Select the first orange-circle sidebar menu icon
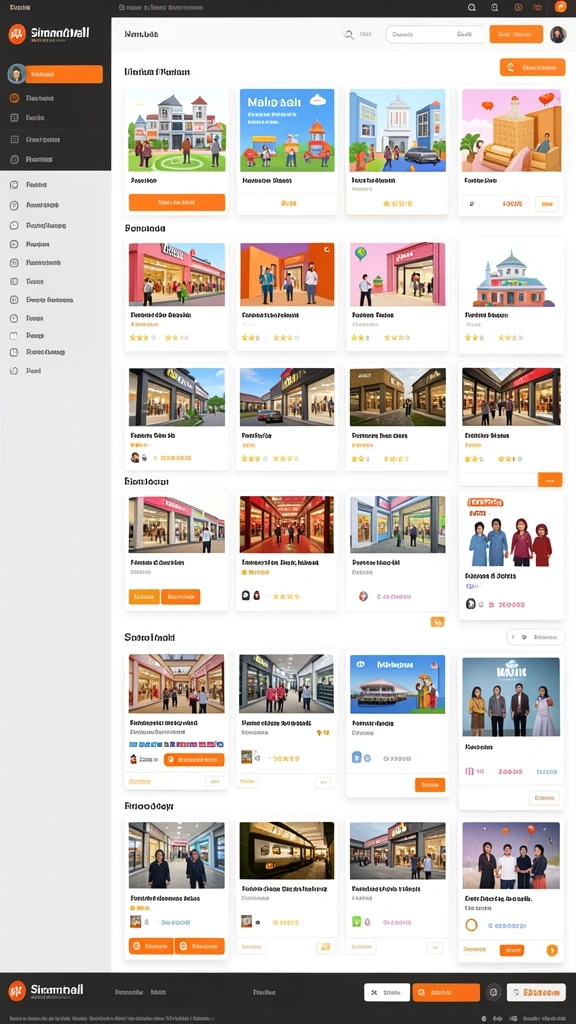The image size is (576, 1024). point(14,98)
